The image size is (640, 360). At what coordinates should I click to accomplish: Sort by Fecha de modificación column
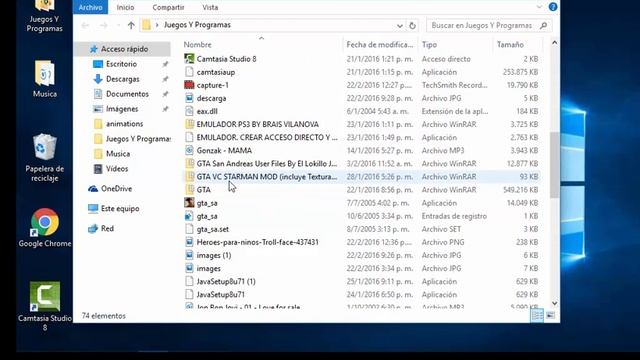[x=380, y=44]
